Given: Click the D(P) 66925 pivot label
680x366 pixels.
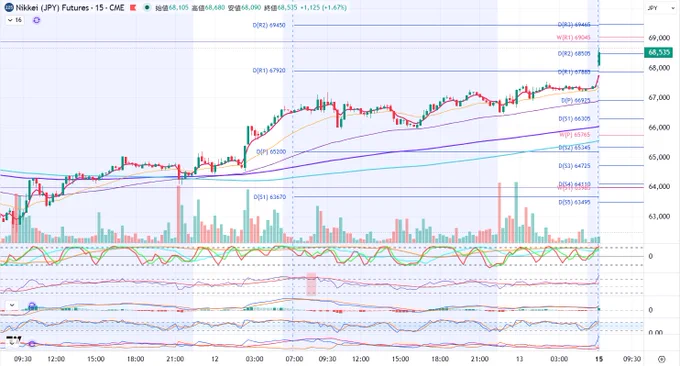Looking at the screenshot, I should tap(575, 100).
